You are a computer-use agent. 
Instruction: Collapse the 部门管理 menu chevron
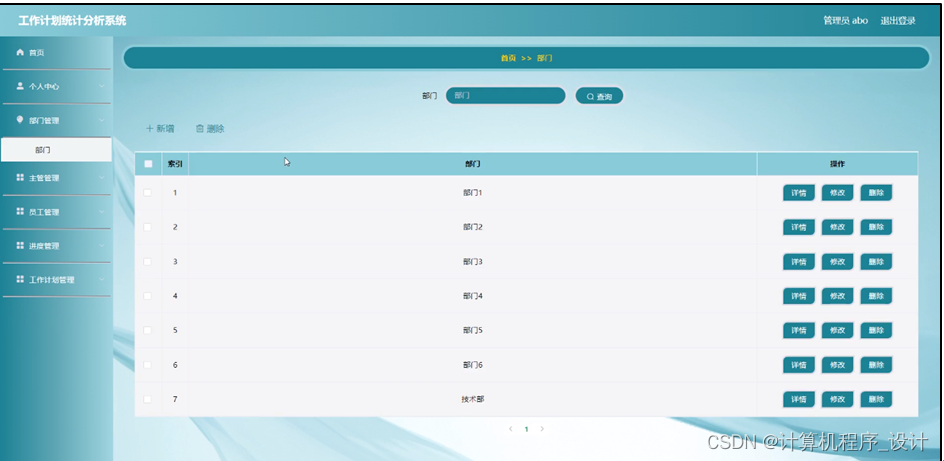(102, 120)
